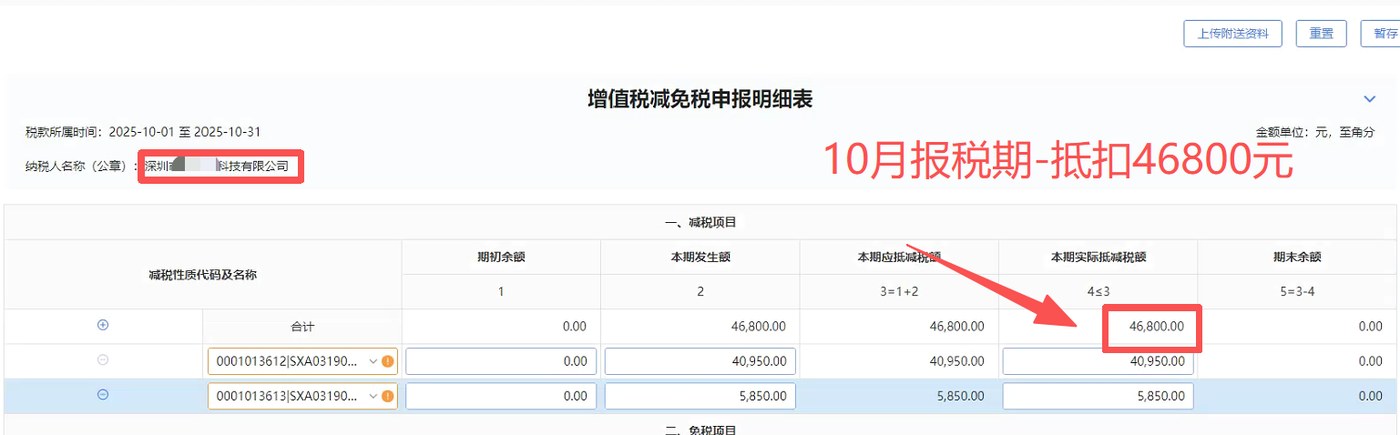Image resolution: width=1400 pixels, height=435 pixels.
Task: Click the 本期实际抵减税额 column header
Action: pos(1098,257)
